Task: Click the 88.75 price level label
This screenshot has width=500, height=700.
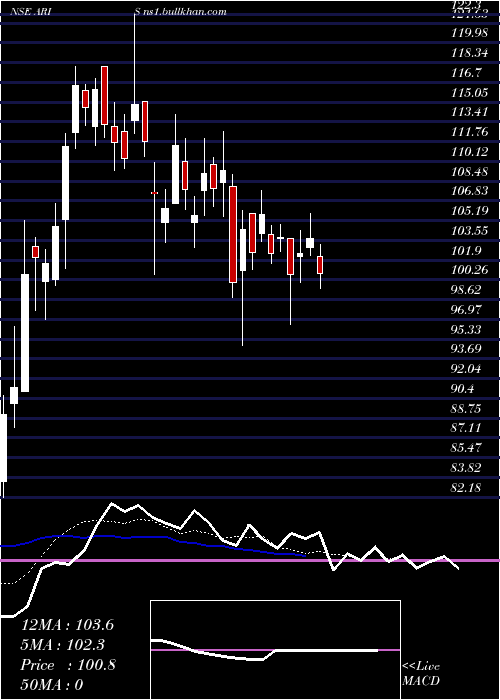Action: pos(467,408)
